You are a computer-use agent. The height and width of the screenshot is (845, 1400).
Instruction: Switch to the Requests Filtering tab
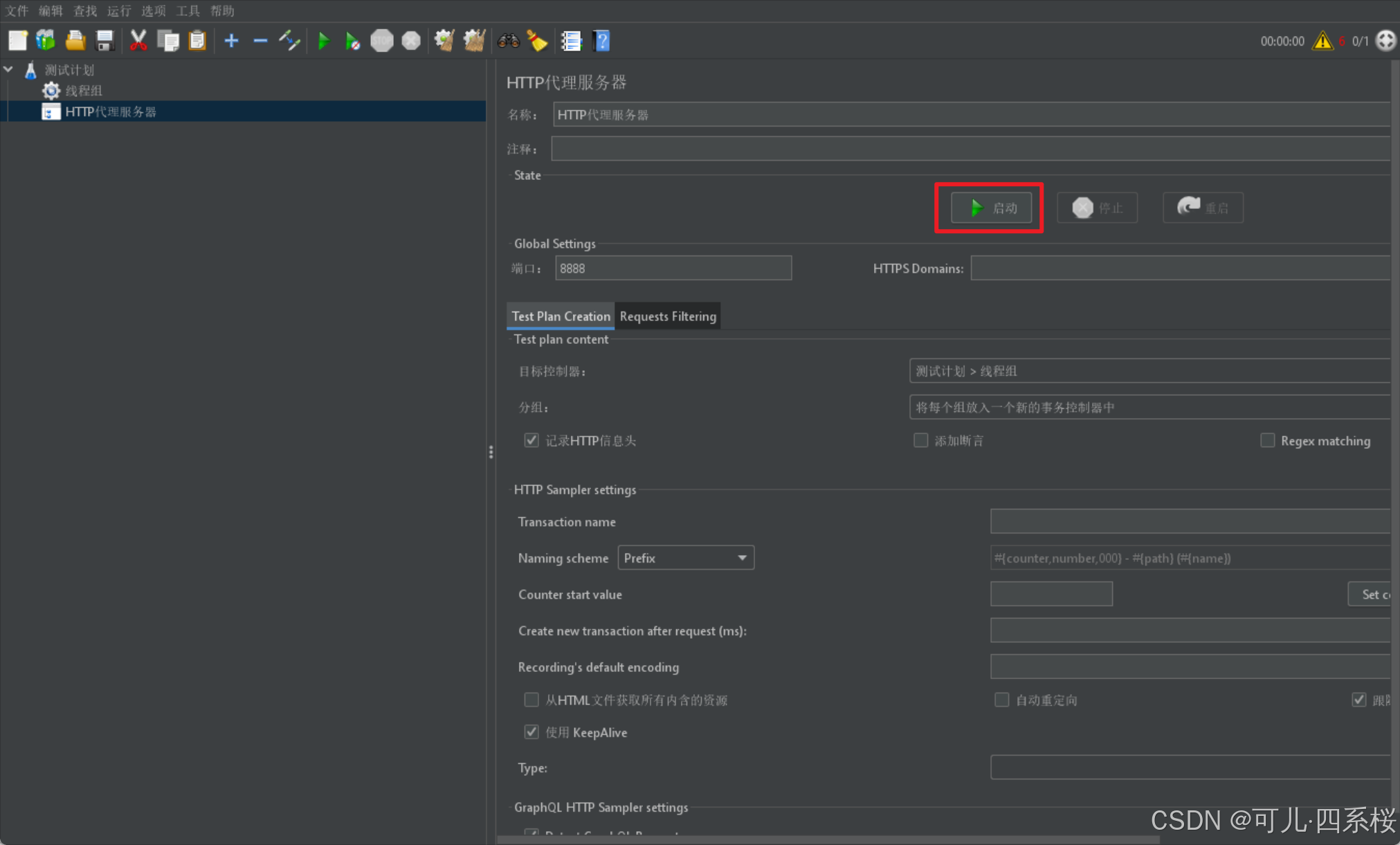point(668,316)
